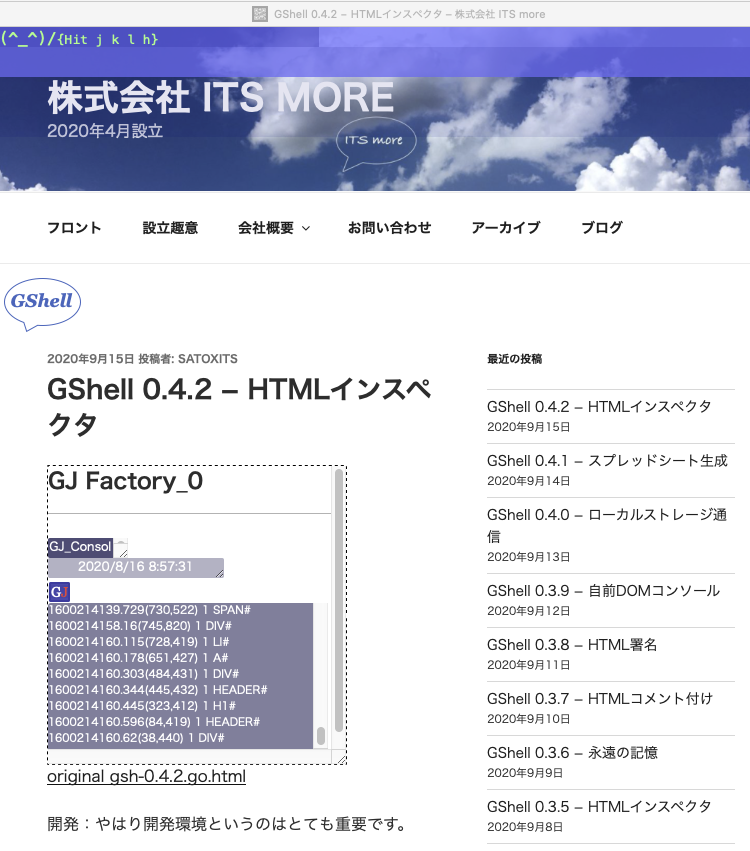This screenshot has width=750, height=851.
Task: Open original gsh-0.4.2.go.html link
Action: (146, 777)
